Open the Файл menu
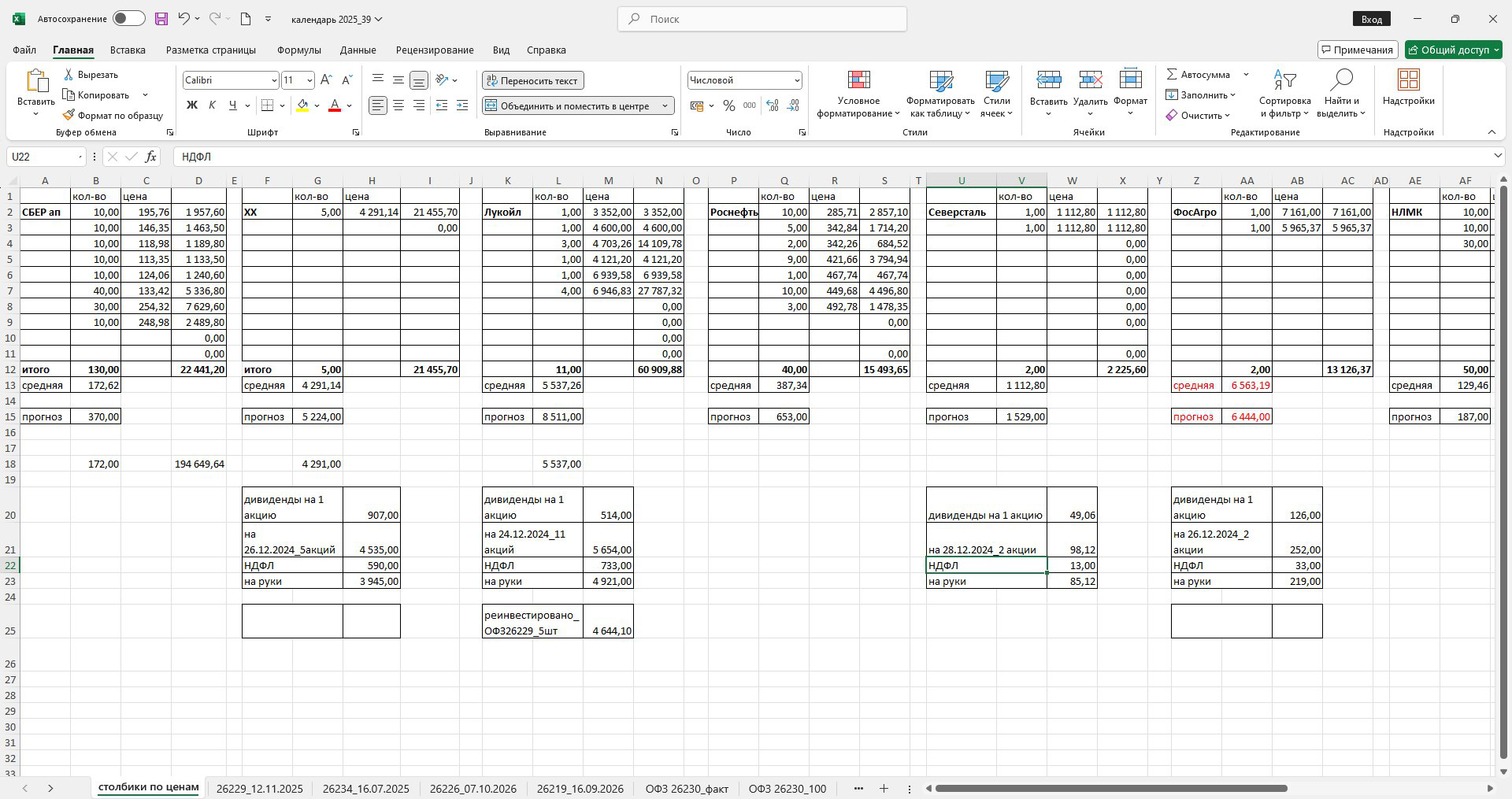The height and width of the screenshot is (799, 1512). pos(24,50)
